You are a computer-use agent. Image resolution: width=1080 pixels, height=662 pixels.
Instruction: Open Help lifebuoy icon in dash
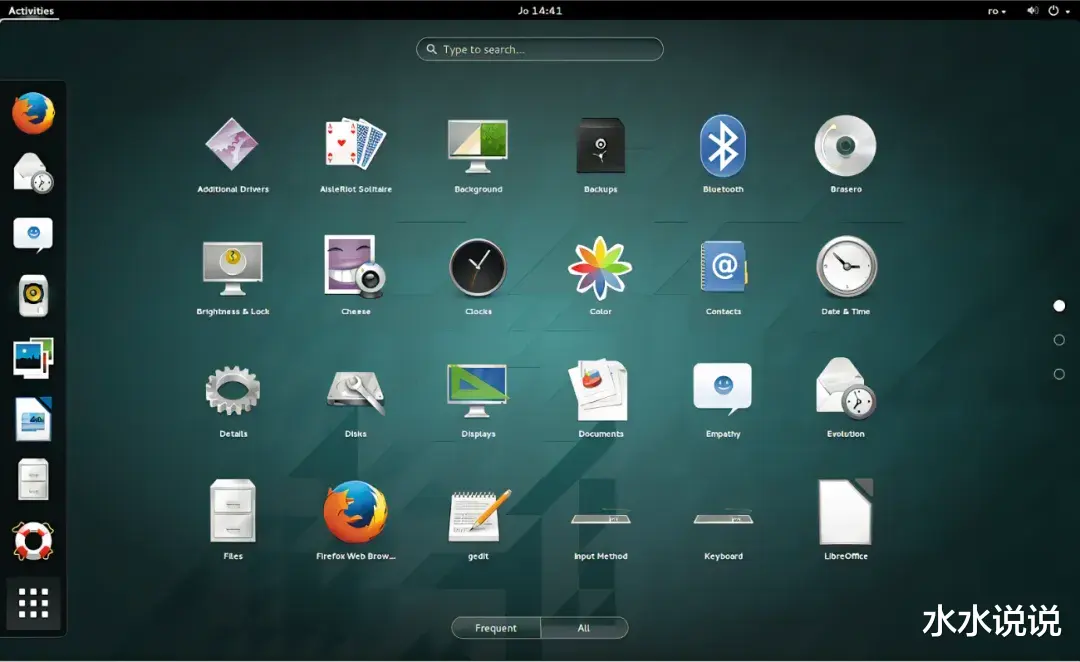point(33,541)
